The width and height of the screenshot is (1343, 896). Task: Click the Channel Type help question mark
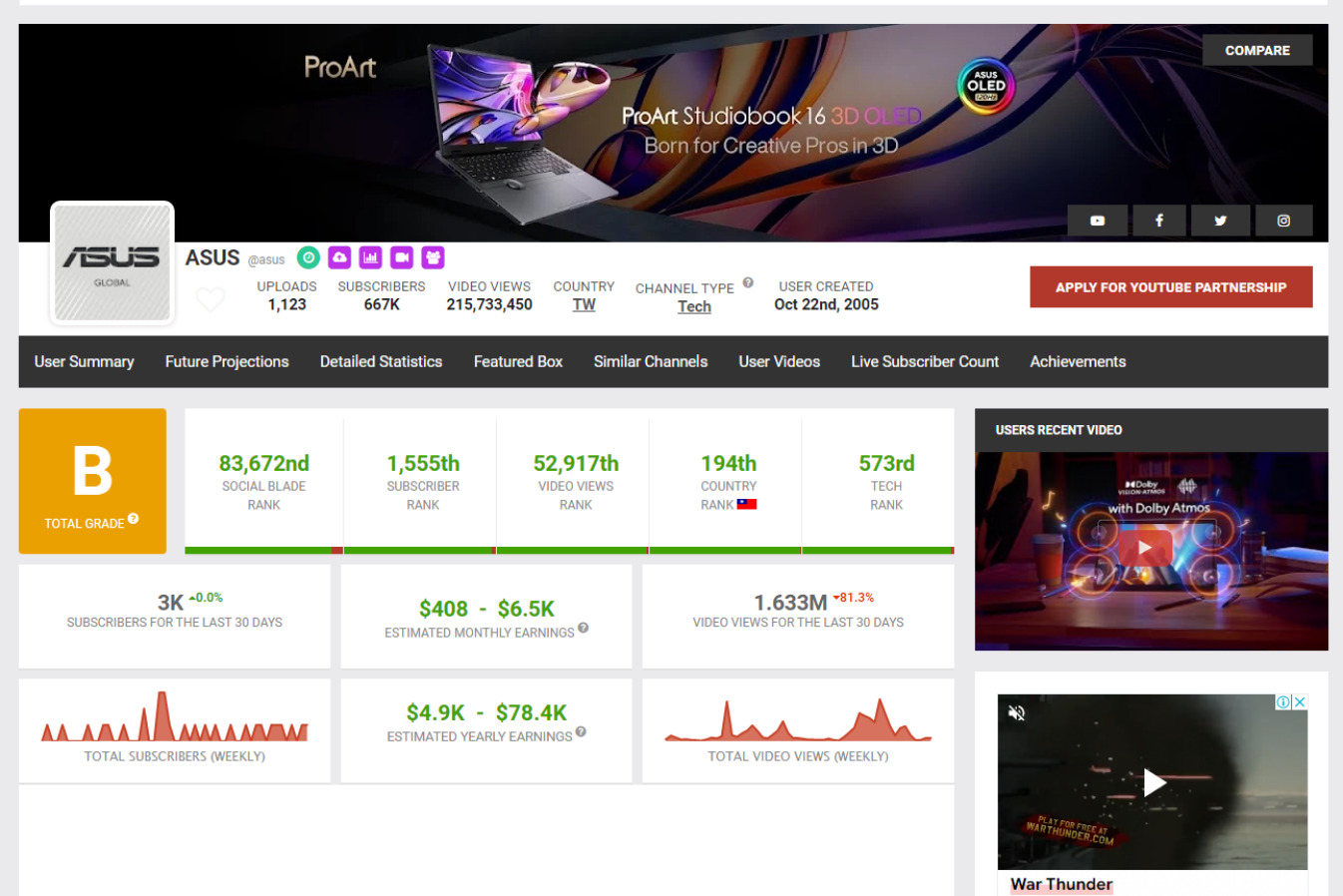(x=747, y=282)
